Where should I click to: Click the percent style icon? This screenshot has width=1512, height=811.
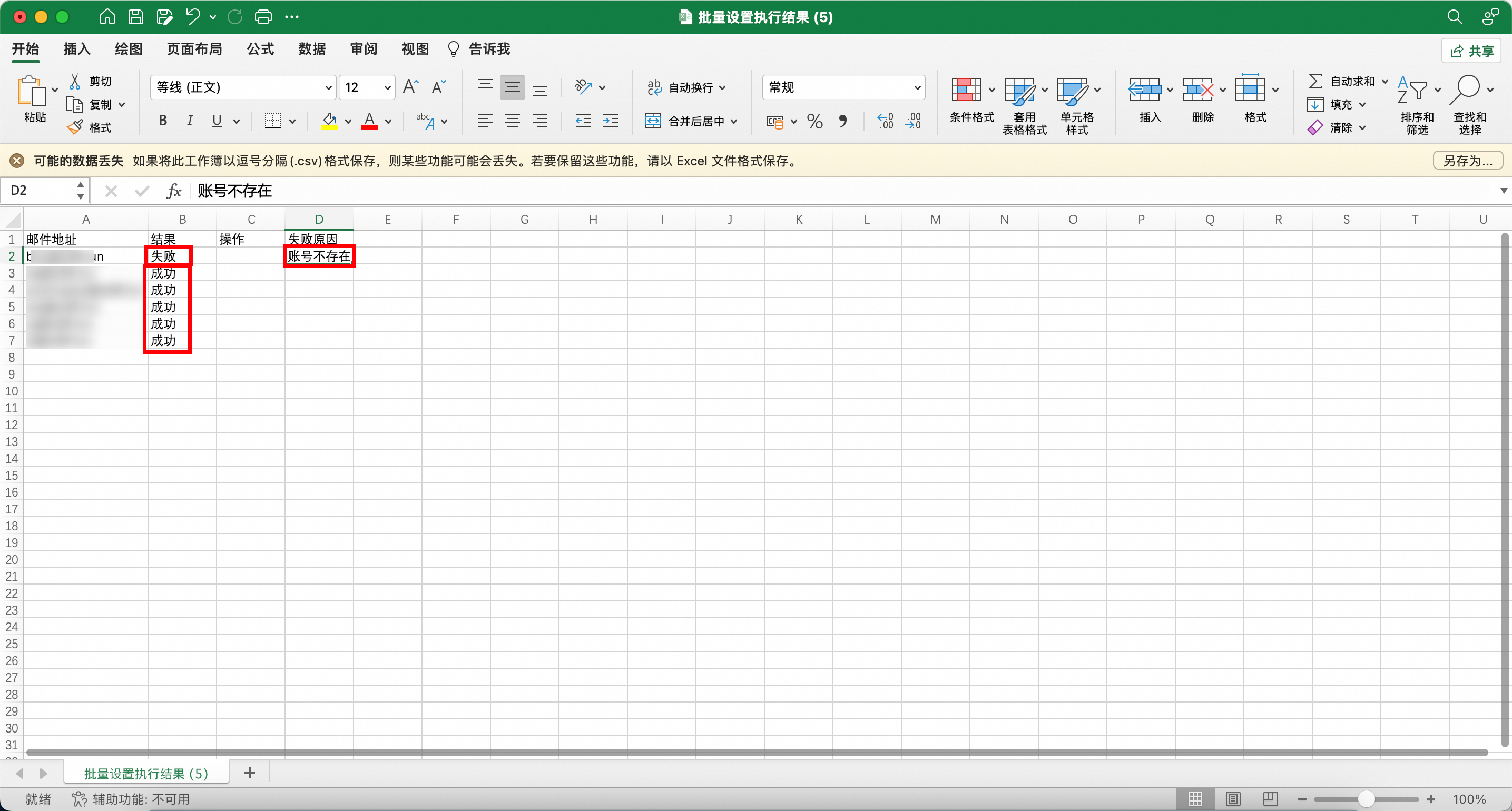click(x=814, y=122)
